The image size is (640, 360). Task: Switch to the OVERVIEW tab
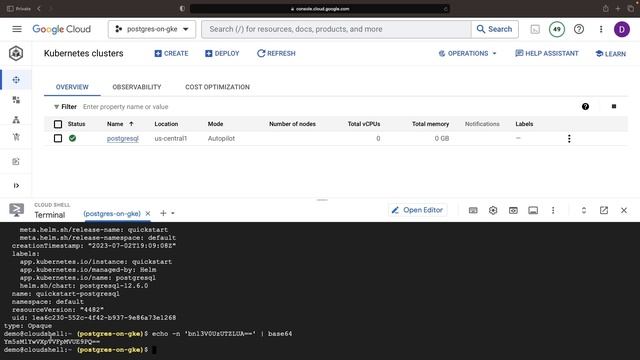72,87
